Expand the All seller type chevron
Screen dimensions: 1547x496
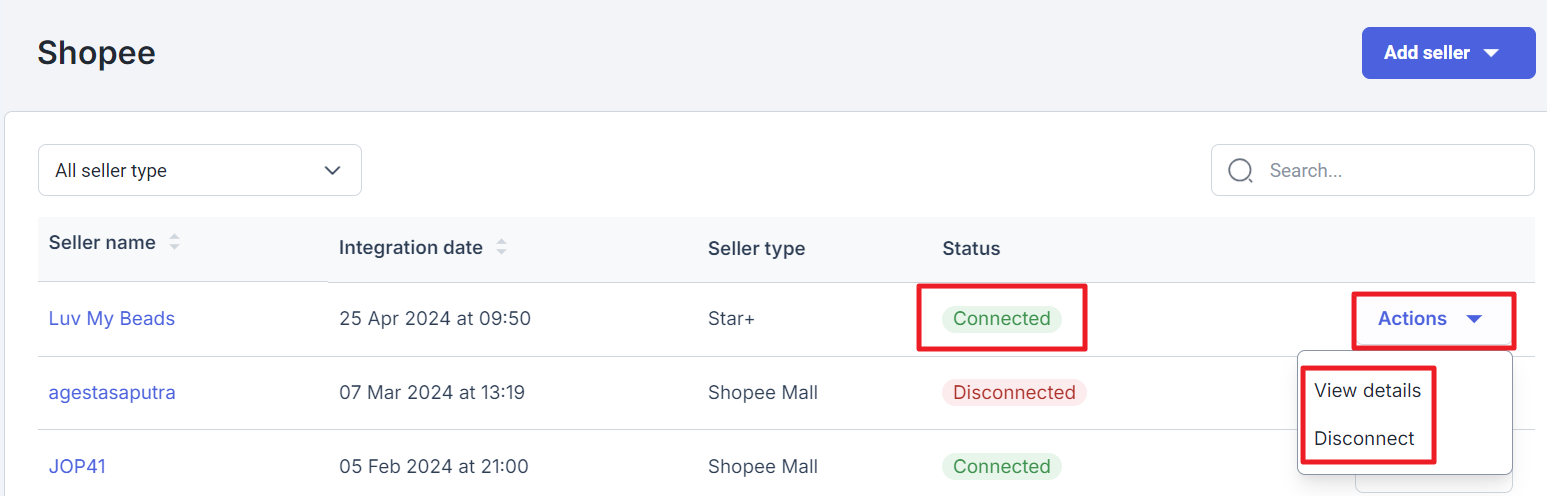(333, 171)
